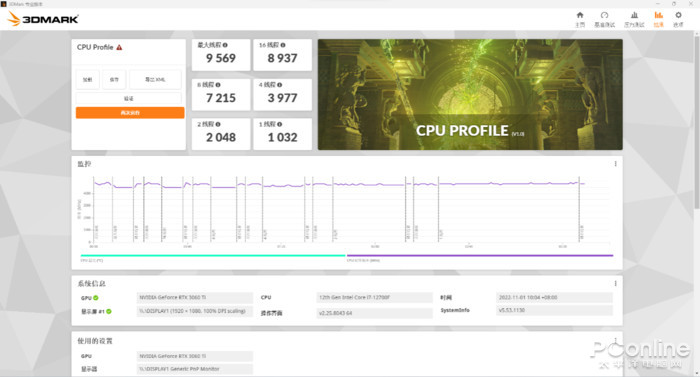
Task: Click green check icon beside GPU in 系统信息
Action: coord(96,298)
